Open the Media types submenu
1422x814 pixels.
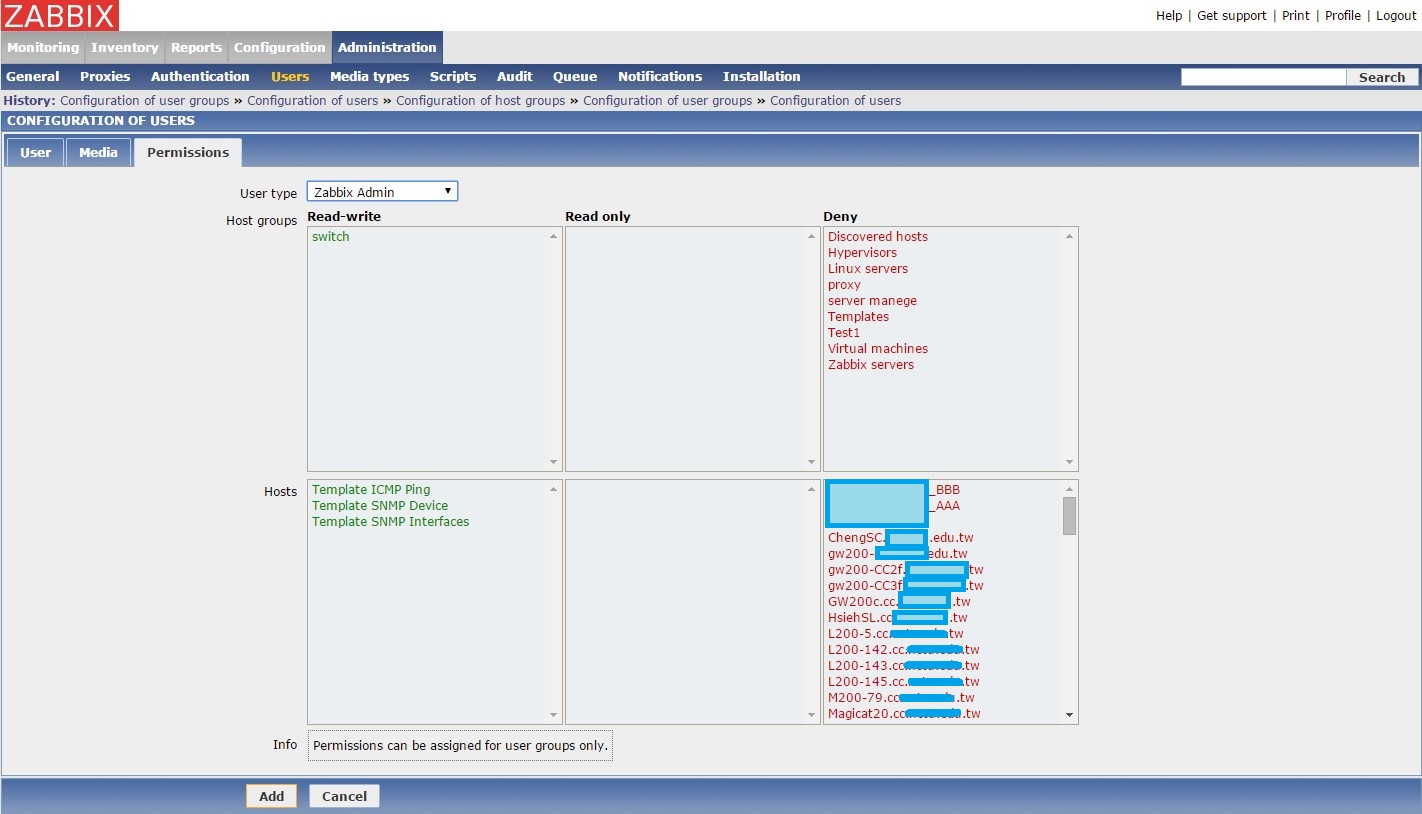tap(369, 76)
